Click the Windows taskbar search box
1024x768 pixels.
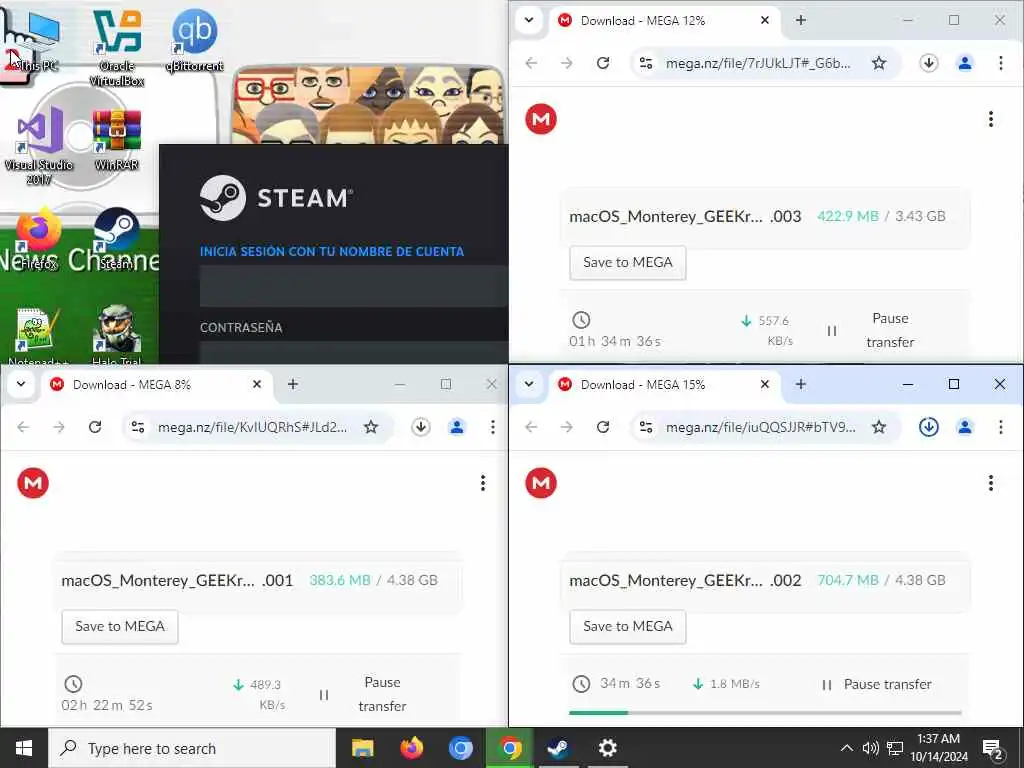[x=192, y=748]
